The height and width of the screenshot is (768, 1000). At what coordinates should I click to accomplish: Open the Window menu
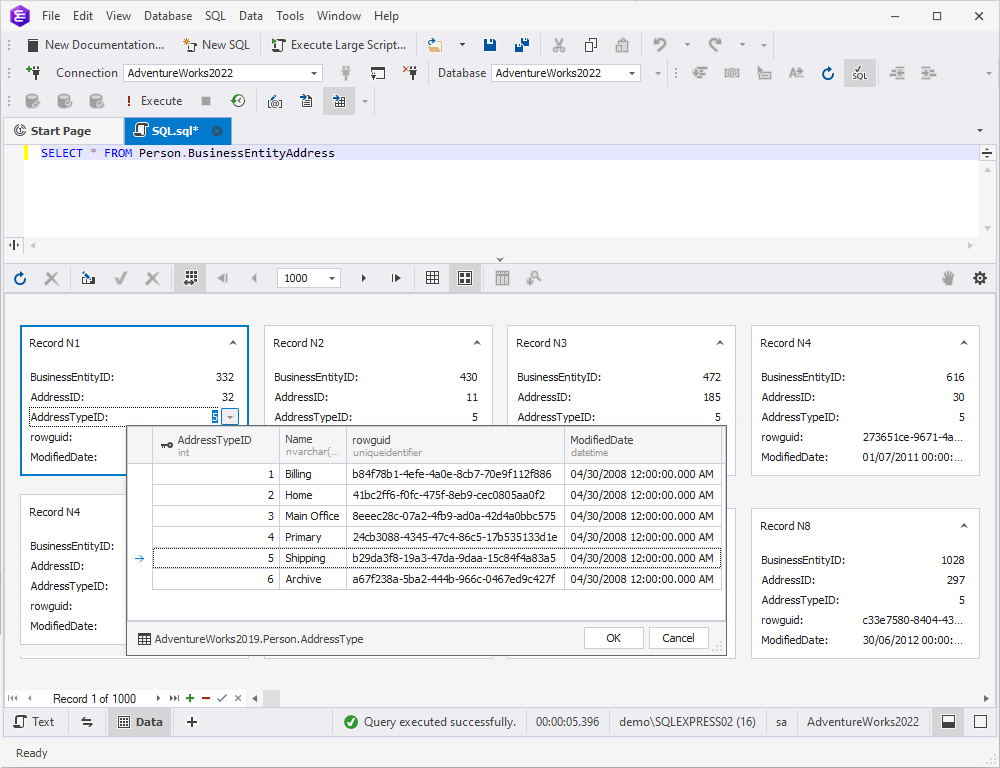click(339, 16)
